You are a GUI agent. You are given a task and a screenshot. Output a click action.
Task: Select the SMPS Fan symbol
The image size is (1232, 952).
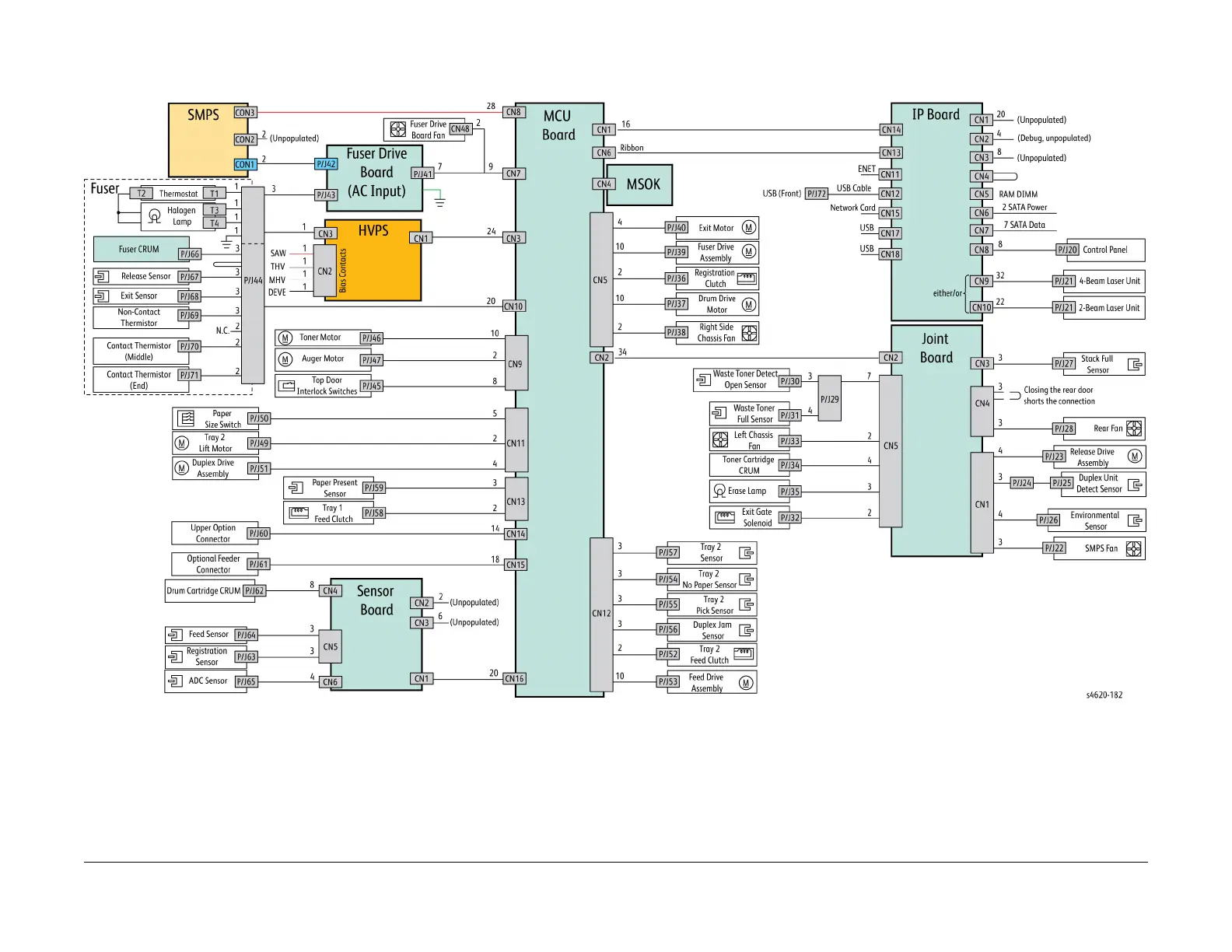point(1134,548)
